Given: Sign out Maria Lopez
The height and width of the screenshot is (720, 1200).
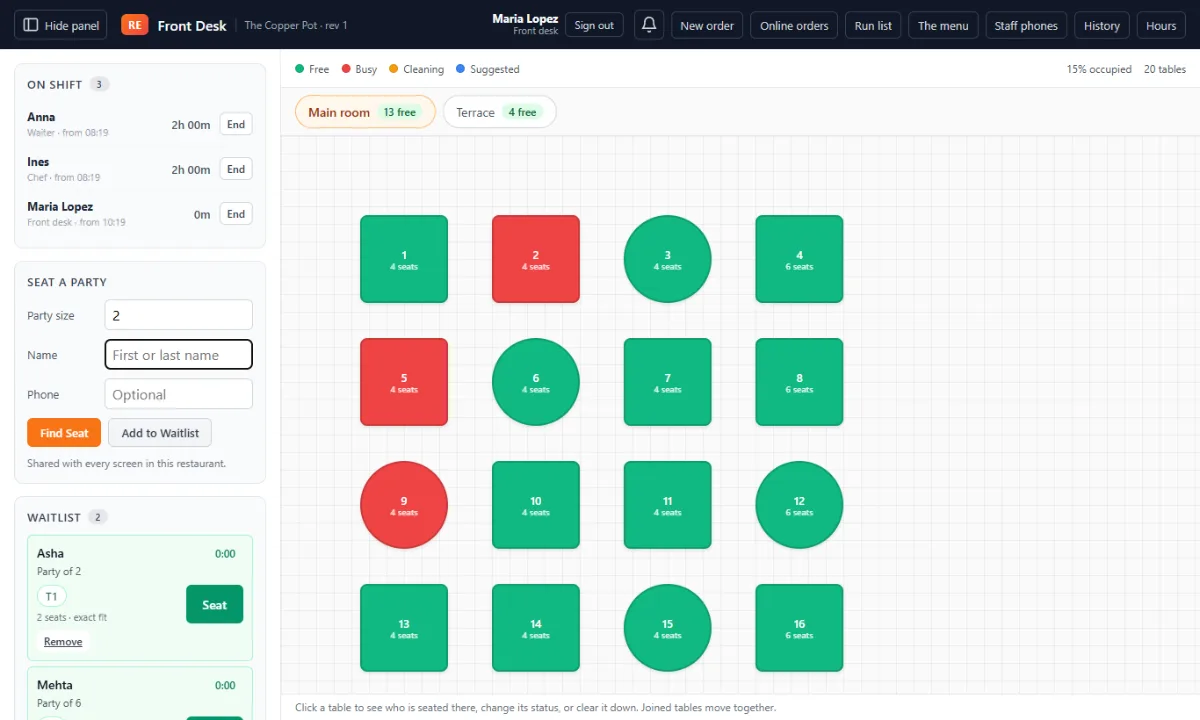Looking at the screenshot, I should click(x=594, y=25).
